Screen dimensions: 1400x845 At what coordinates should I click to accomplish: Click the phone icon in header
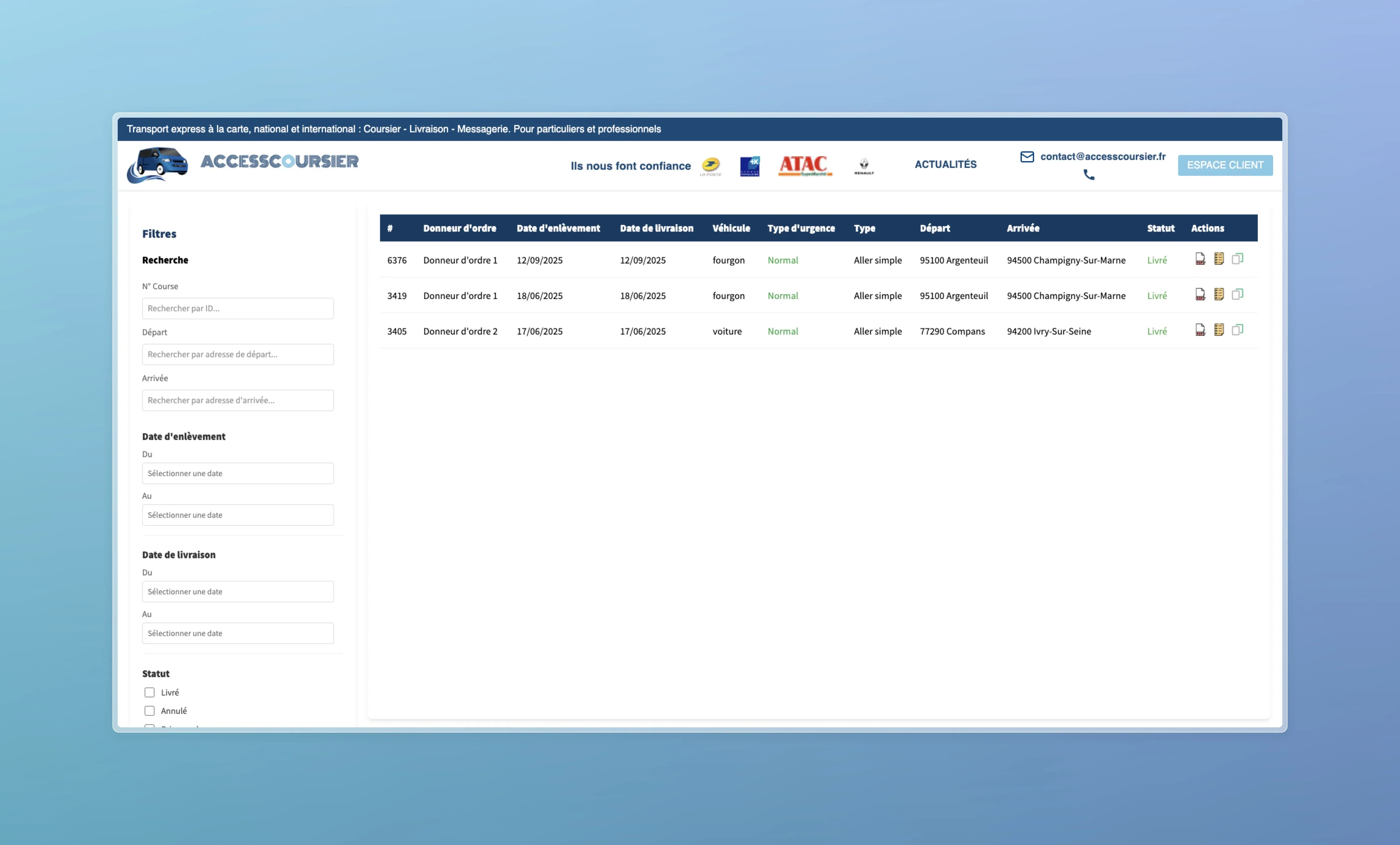(x=1089, y=175)
